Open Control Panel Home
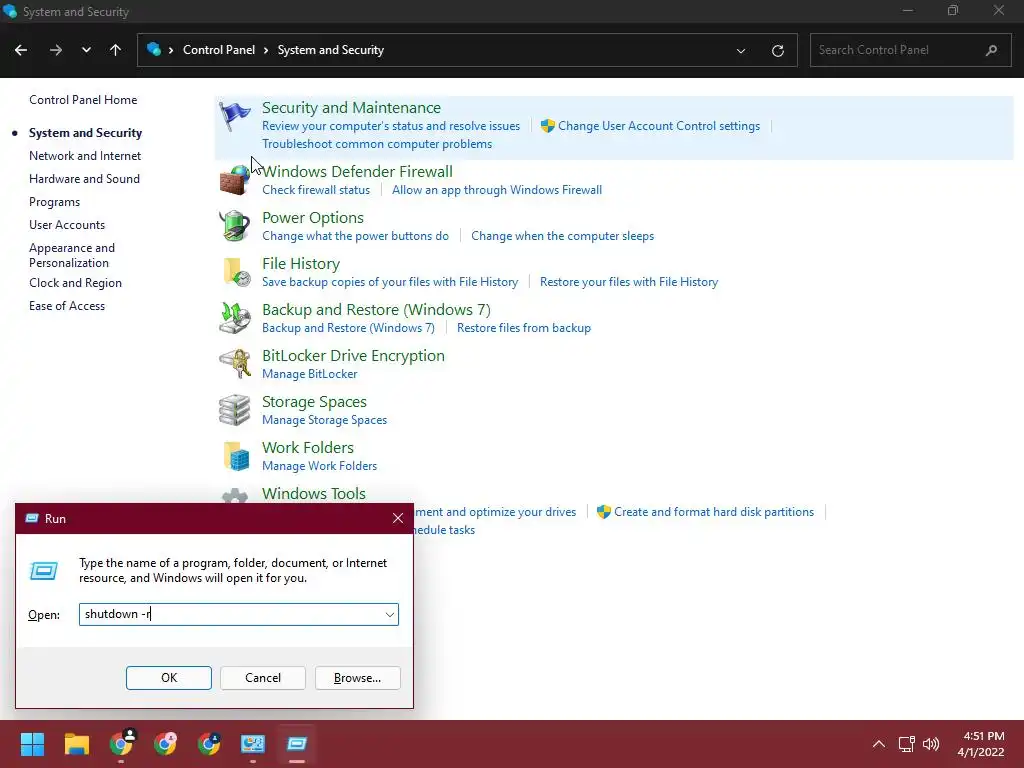Image resolution: width=1024 pixels, height=768 pixels. (x=83, y=100)
